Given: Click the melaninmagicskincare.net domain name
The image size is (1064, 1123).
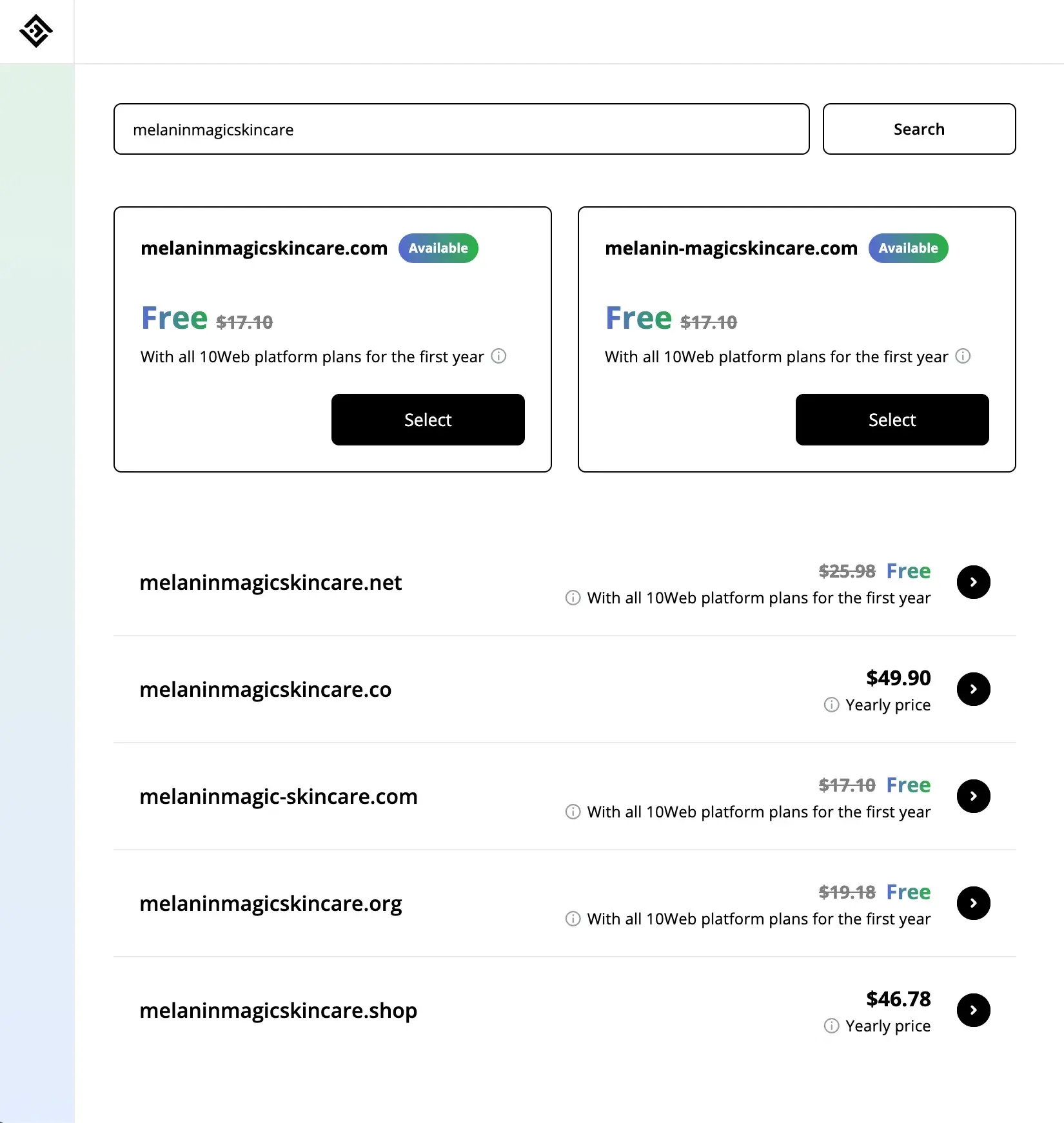Looking at the screenshot, I should coord(270,583).
